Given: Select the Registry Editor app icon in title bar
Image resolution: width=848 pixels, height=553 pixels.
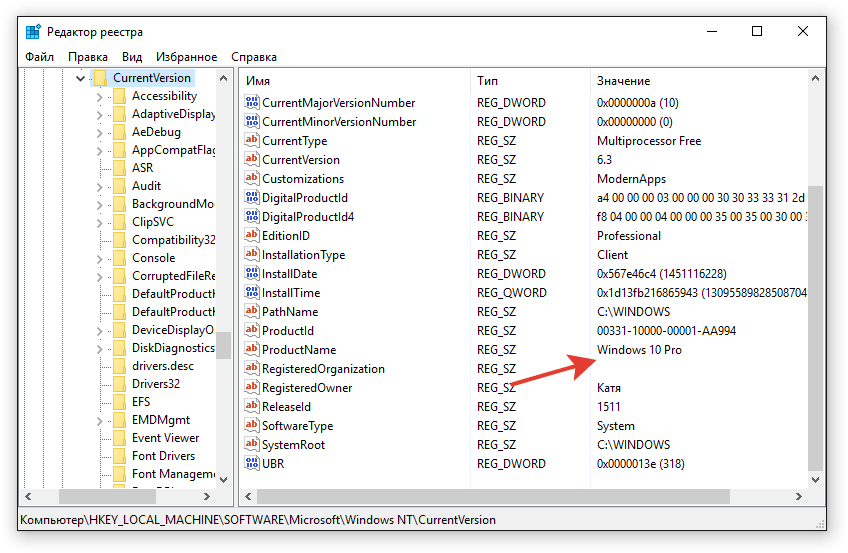Looking at the screenshot, I should click(x=33, y=32).
